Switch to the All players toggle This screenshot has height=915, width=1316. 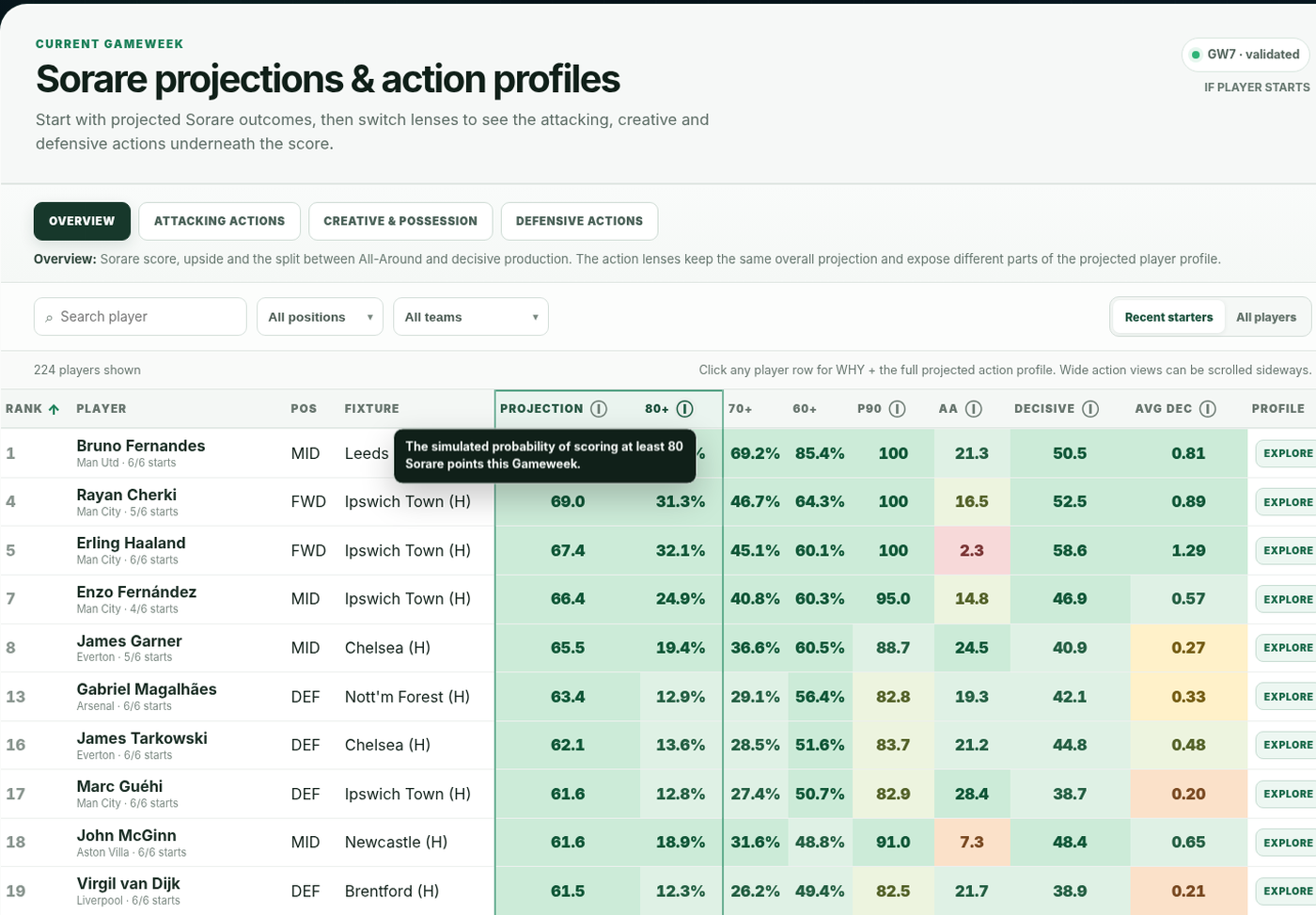[x=1266, y=317]
